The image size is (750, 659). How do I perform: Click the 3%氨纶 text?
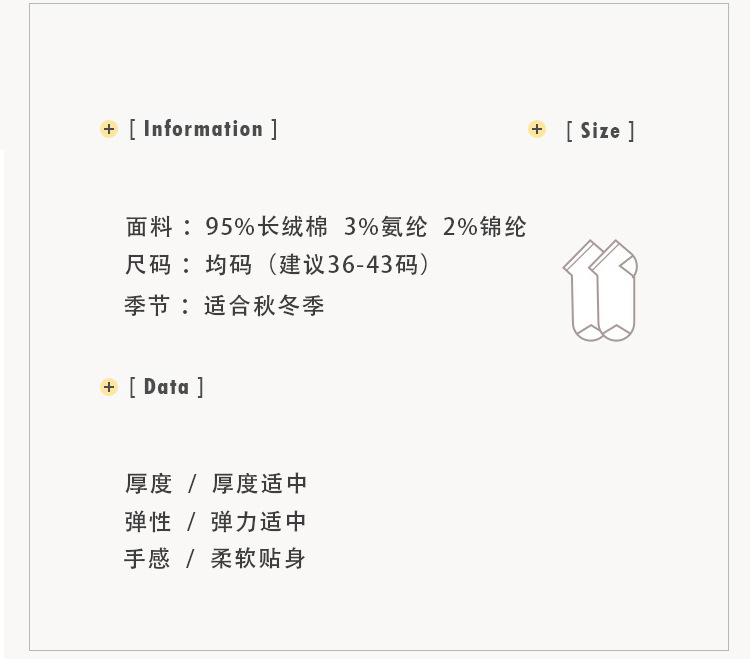coord(386,227)
